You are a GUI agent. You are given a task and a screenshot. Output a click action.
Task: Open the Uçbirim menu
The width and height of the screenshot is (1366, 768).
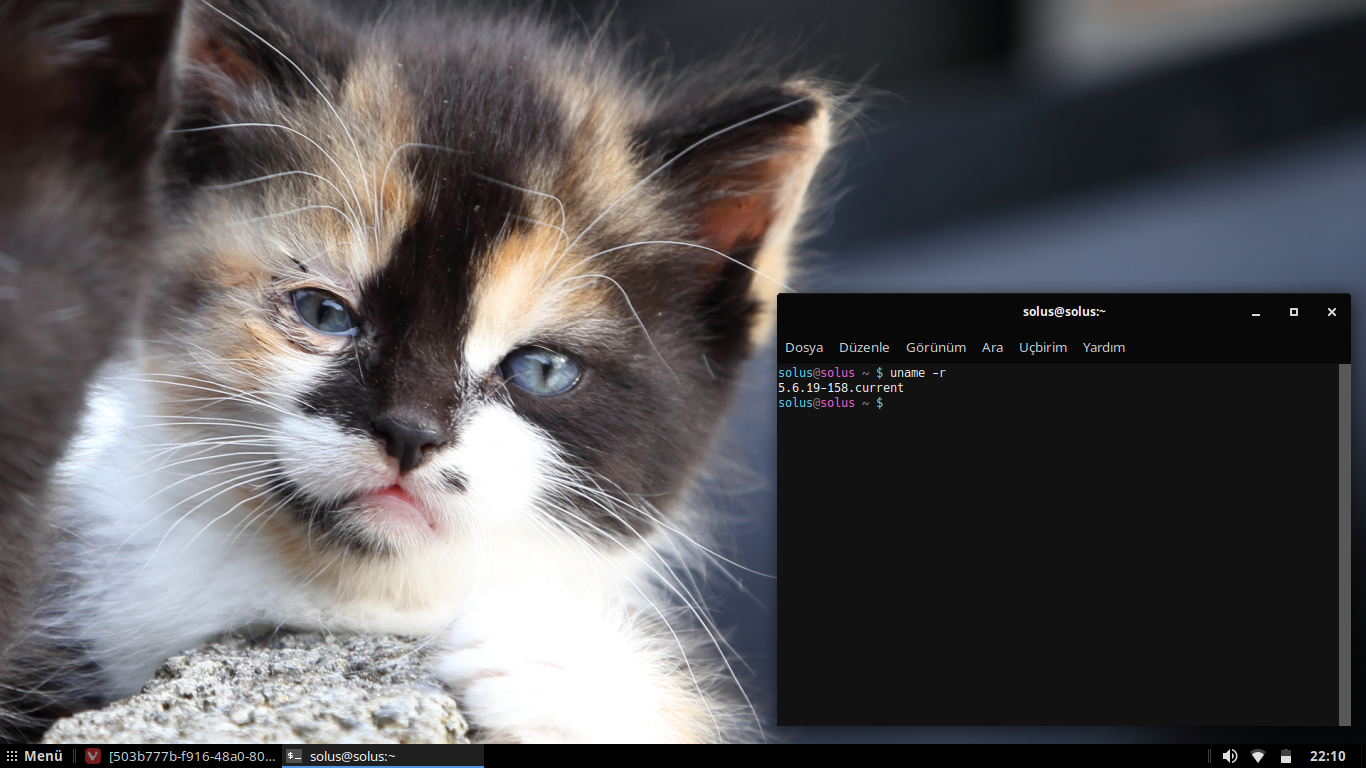1043,347
